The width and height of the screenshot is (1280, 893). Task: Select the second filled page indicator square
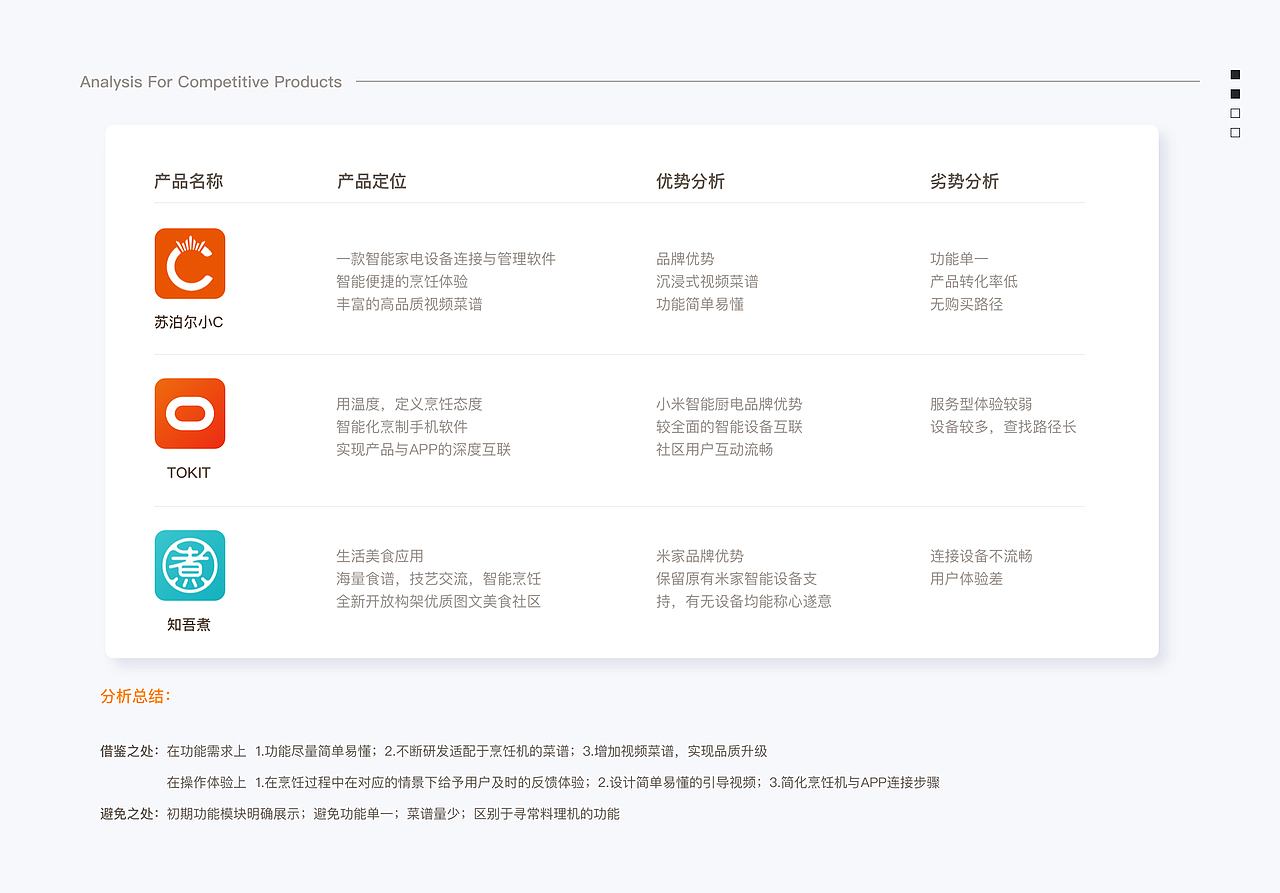[x=1235, y=94]
